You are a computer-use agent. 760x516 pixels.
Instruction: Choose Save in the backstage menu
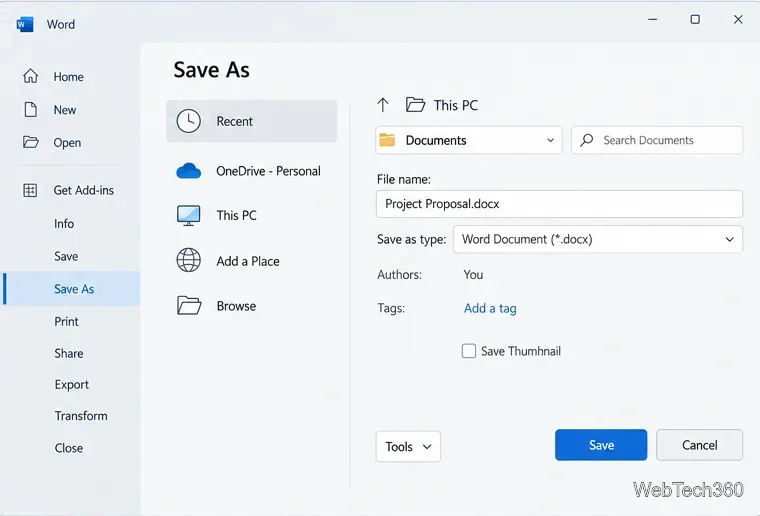66,256
